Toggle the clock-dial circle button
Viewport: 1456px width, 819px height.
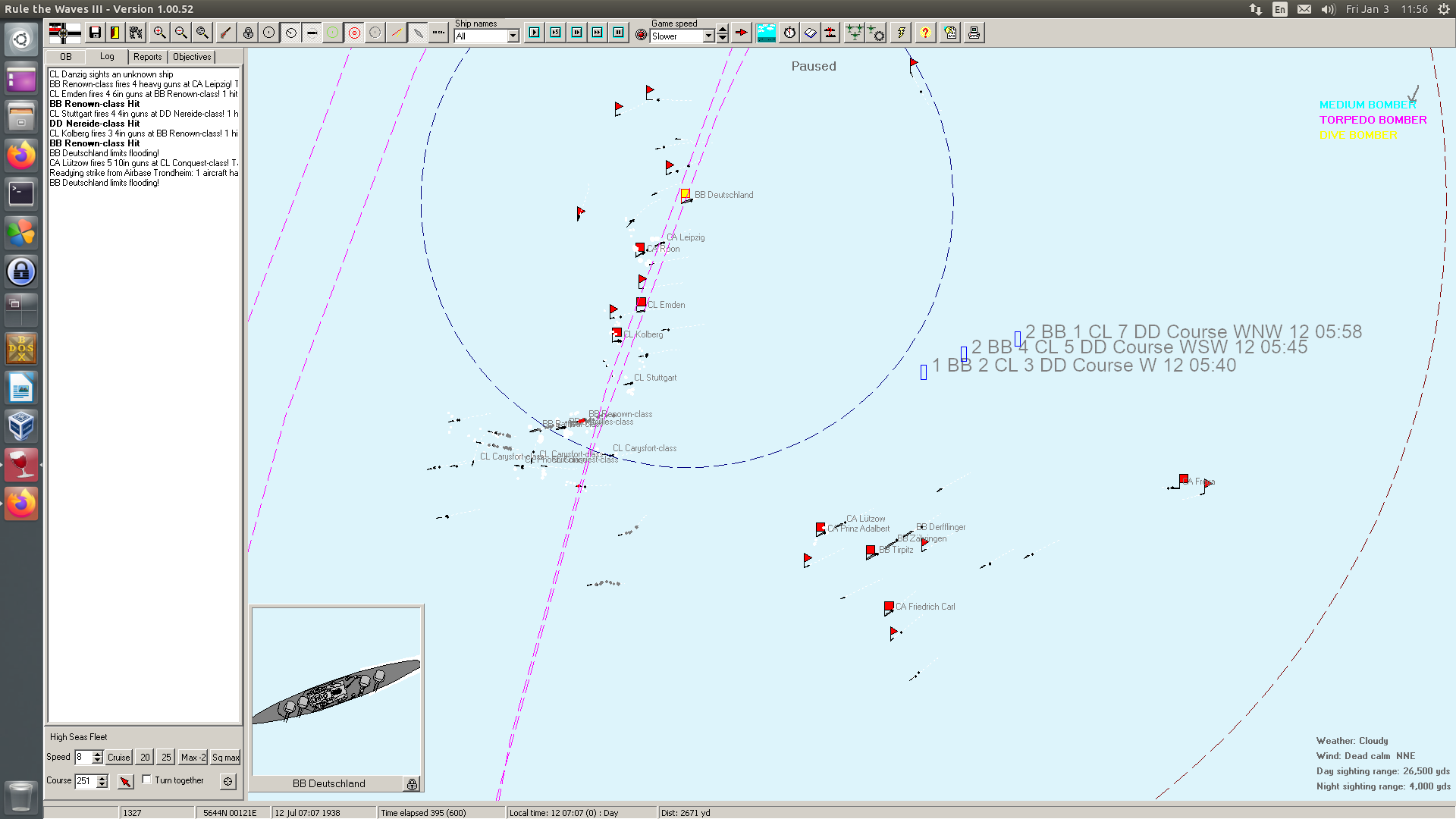click(x=290, y=33)
